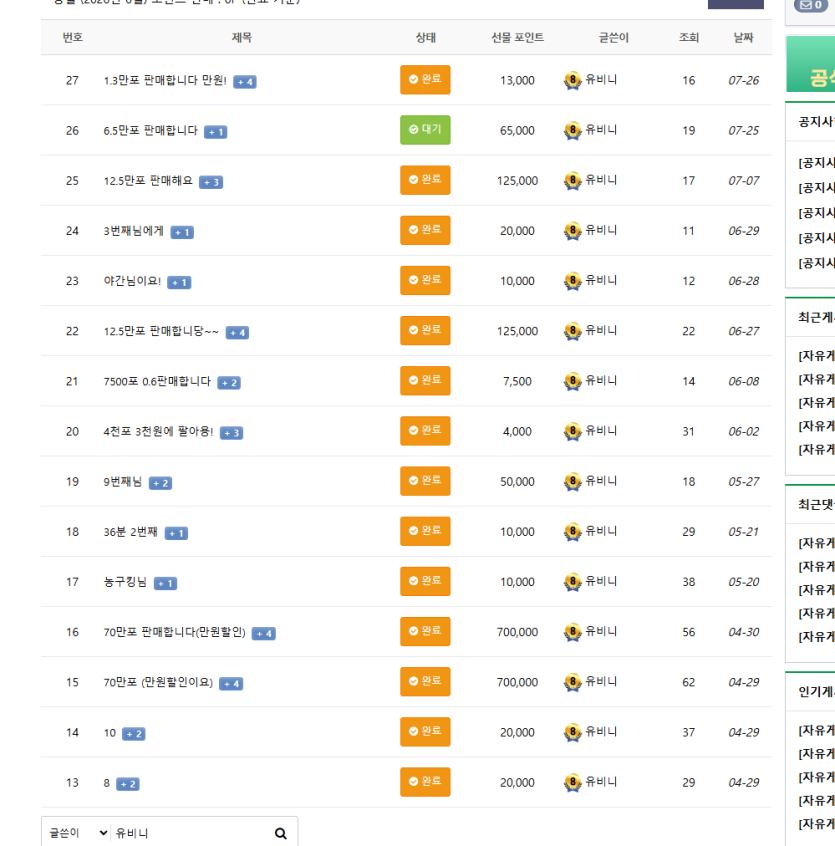Click author name 유비니 in row 26
This screenshot has width=835, height=846.
[601, 130]
